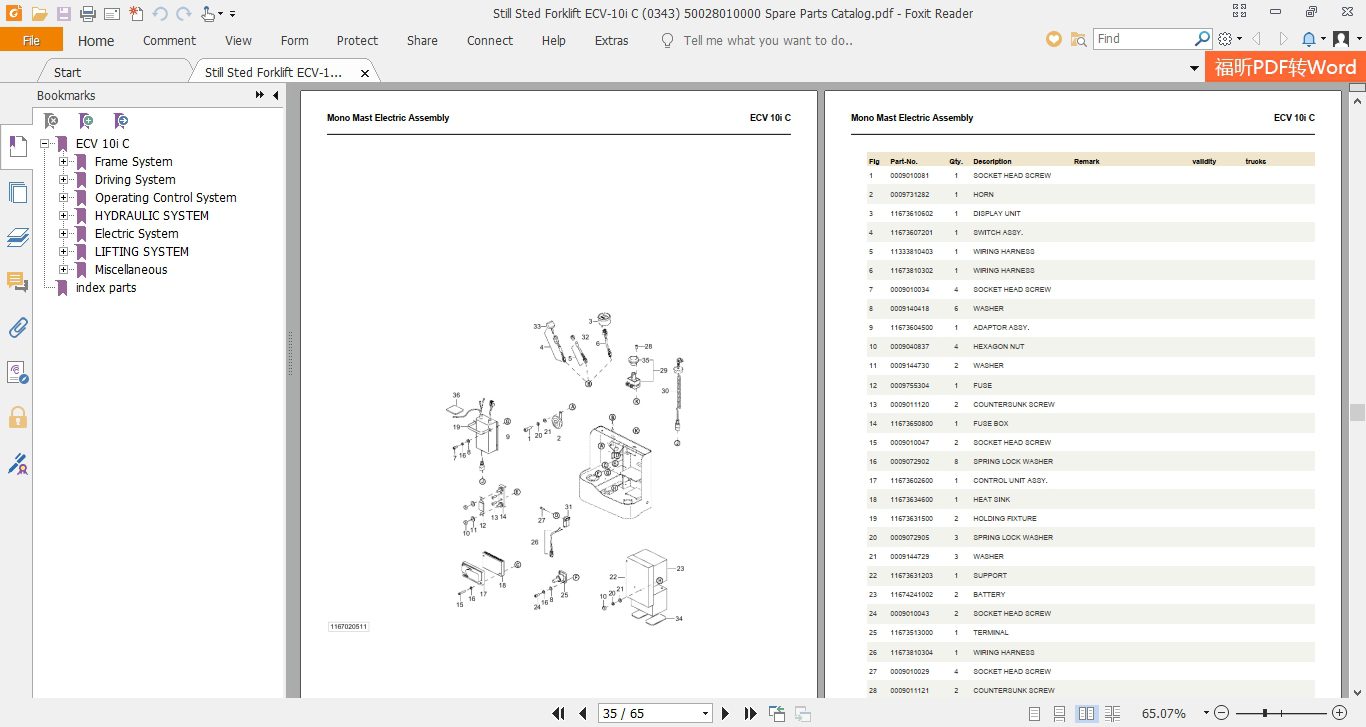Switch to continuous page view mode
Viewport: 1366px width, 727px height.
pyautogui.click(x=1060, y=714)
